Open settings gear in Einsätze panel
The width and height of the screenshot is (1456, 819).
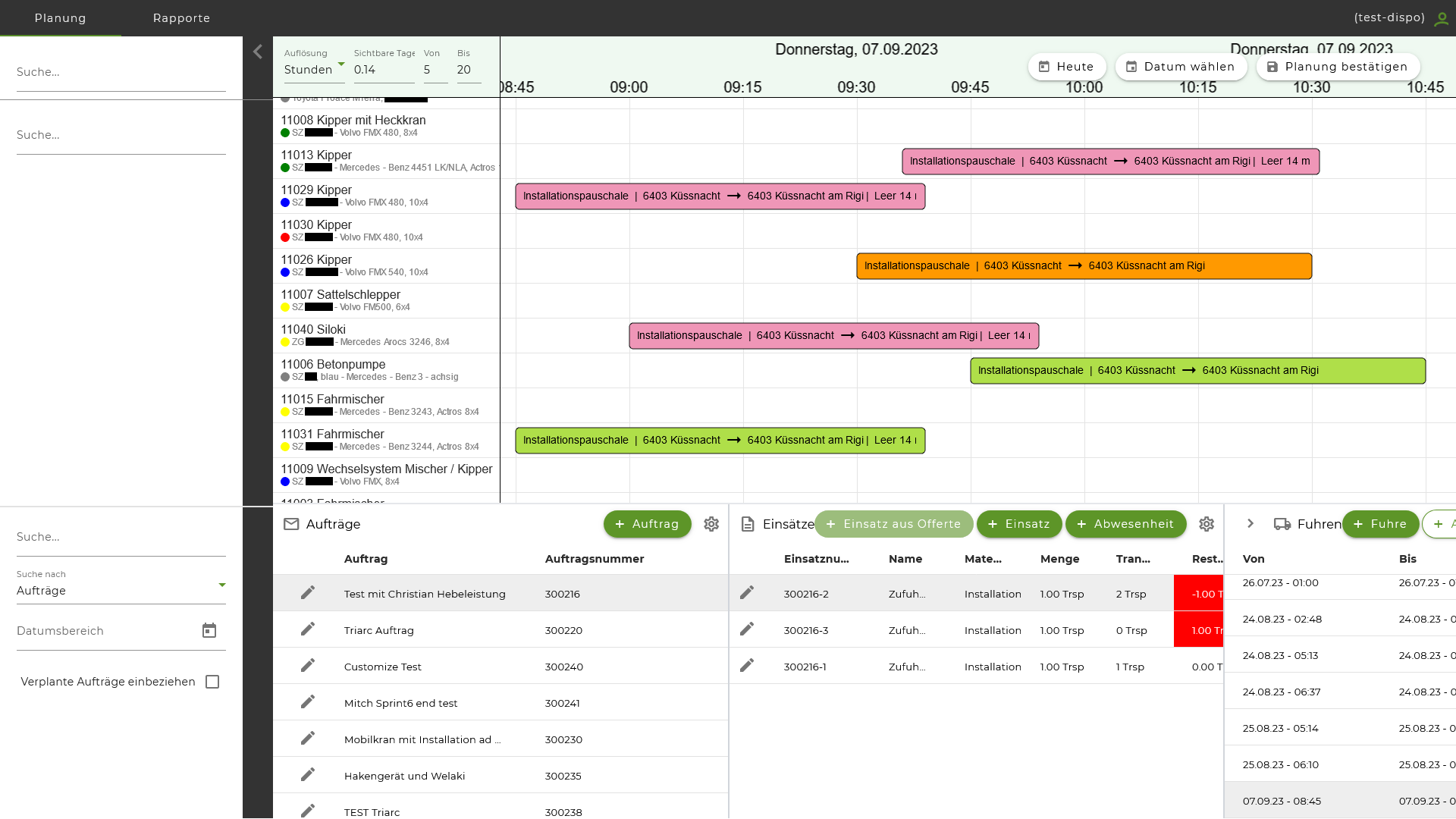[1207, 524]
